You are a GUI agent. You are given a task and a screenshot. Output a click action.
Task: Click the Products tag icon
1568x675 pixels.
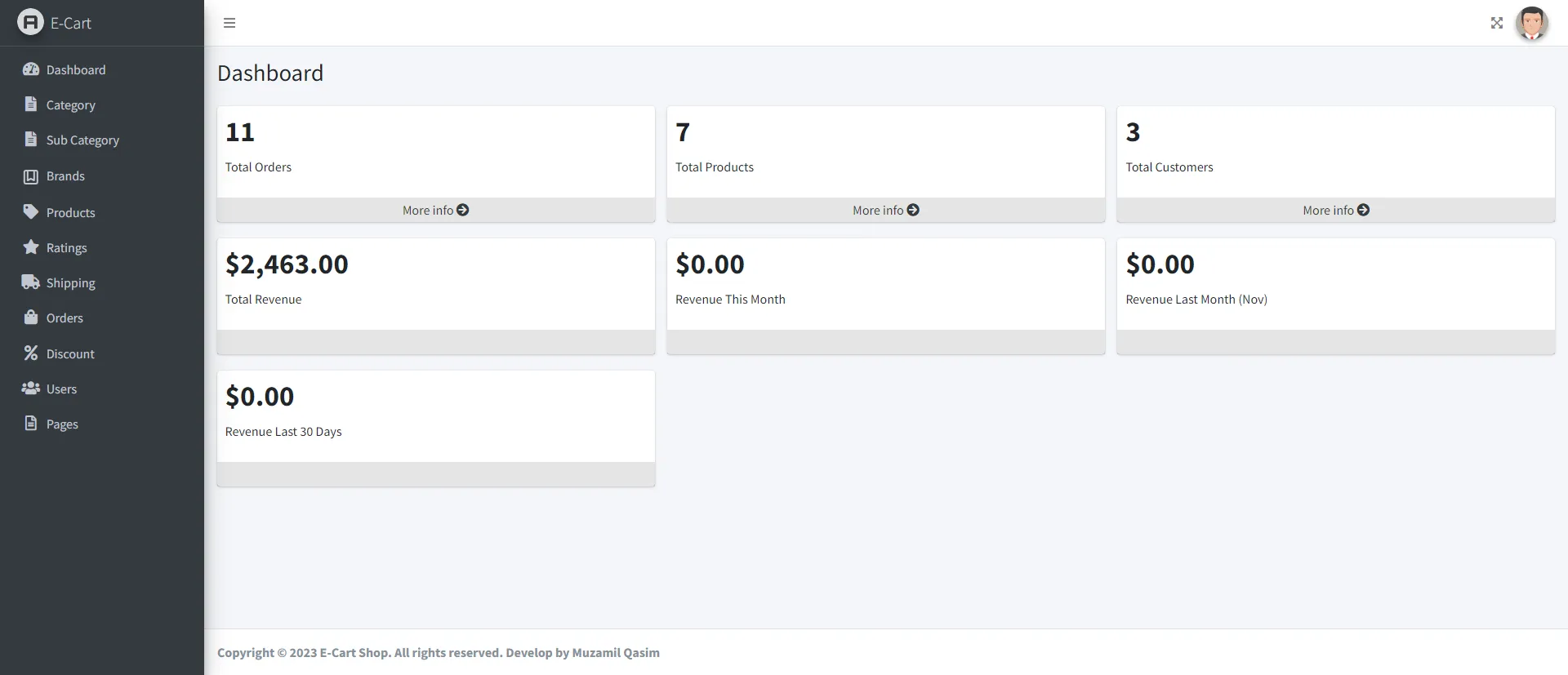pos(31,212)
